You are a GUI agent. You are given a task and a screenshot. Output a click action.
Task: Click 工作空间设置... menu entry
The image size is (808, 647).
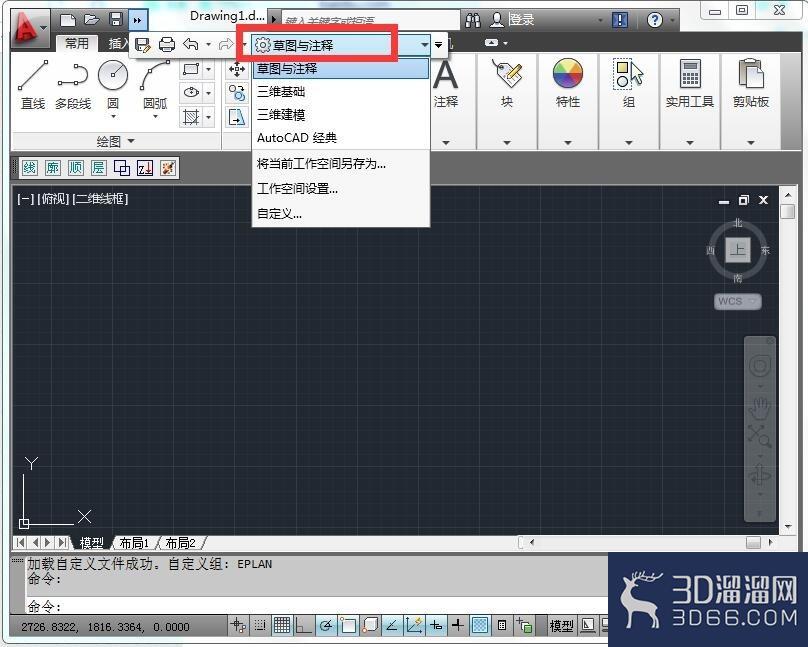tap(341, 189)
